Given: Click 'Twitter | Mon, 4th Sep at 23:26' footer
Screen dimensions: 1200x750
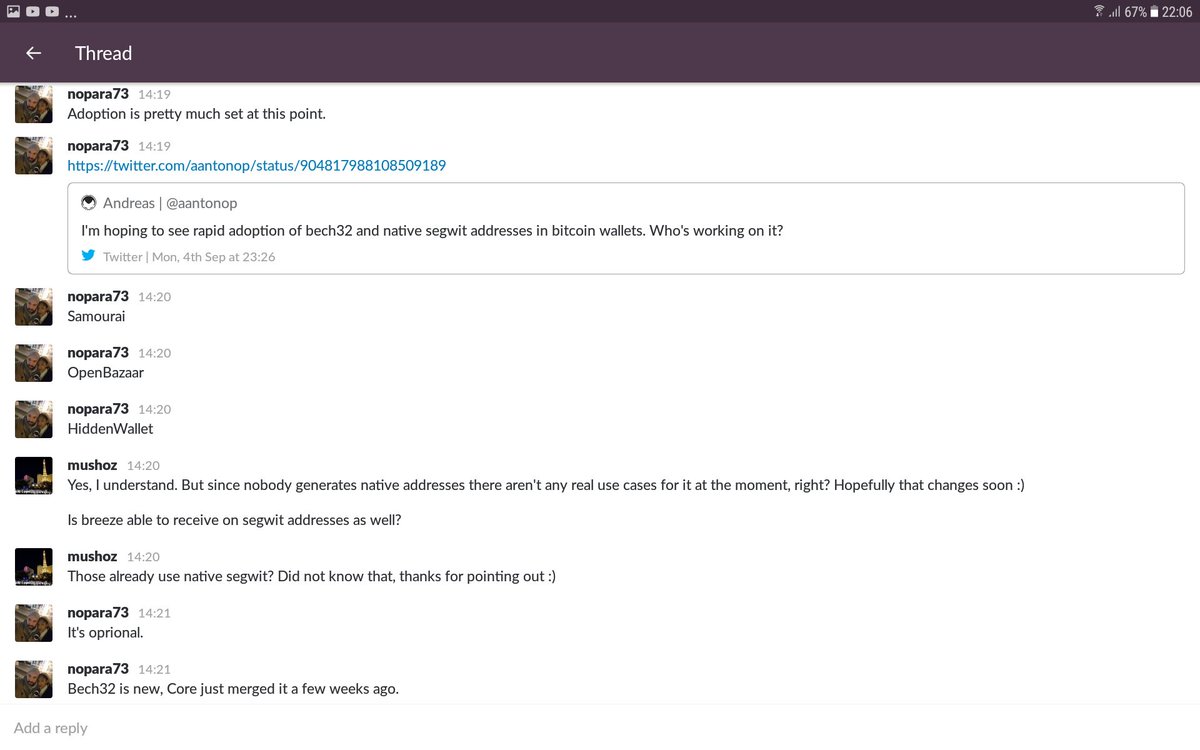Looking at the screenshot, I should [189, 257].
